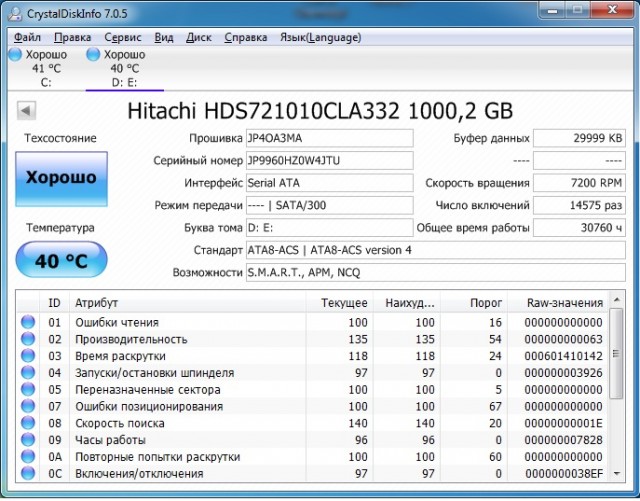Click the CrystalDiskInfo app icon in title bar
The height and width of the screenshot is (501, 640).
[15, 14]
